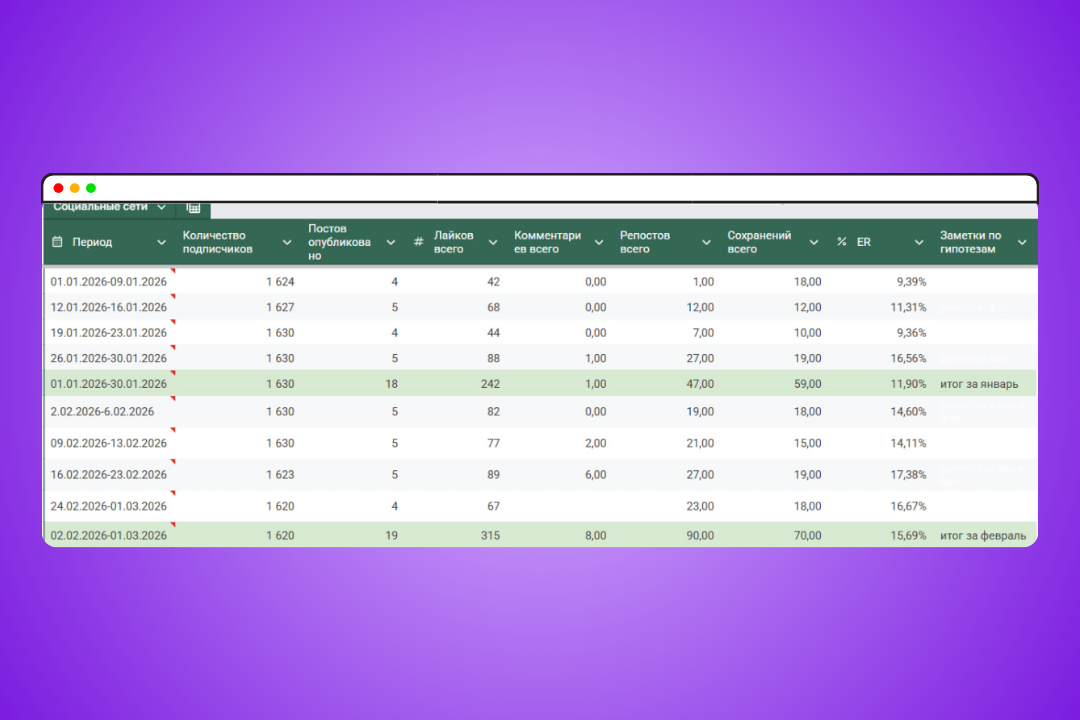Select the period cell 19.01.2026-23.01.2026

109,333
